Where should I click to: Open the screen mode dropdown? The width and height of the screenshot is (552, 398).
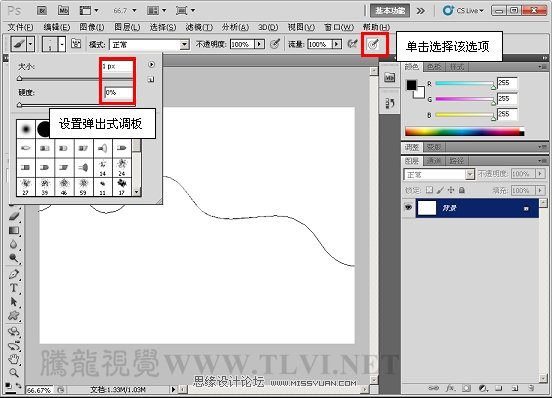pyautogui.click(x=185, y=11)
